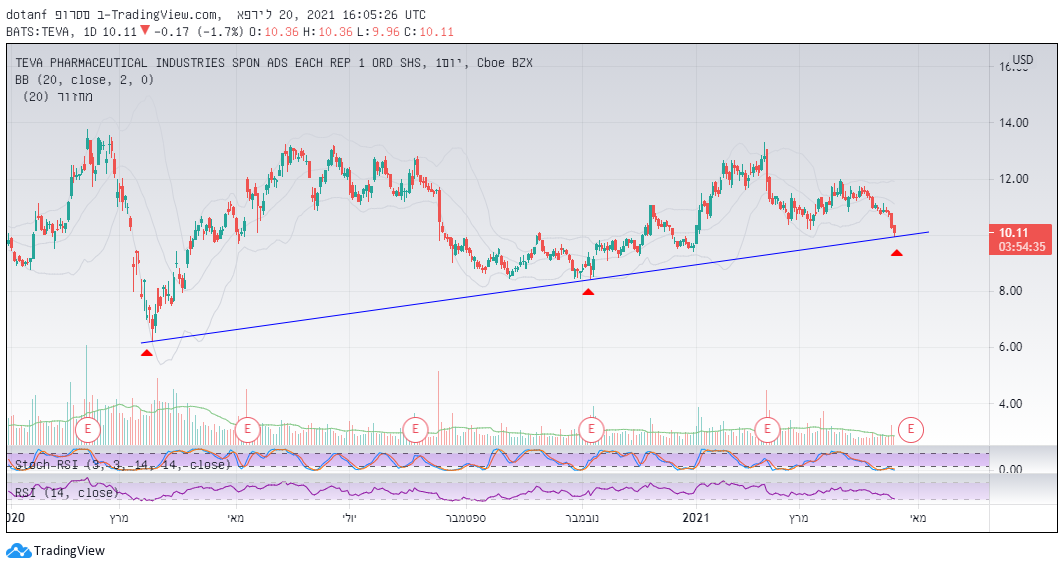Click the TEVA PHARMACEUTICAL INDUSTRIES chart title
The width and height of the screenshot is (1064, 569).
tap(274, 62)
